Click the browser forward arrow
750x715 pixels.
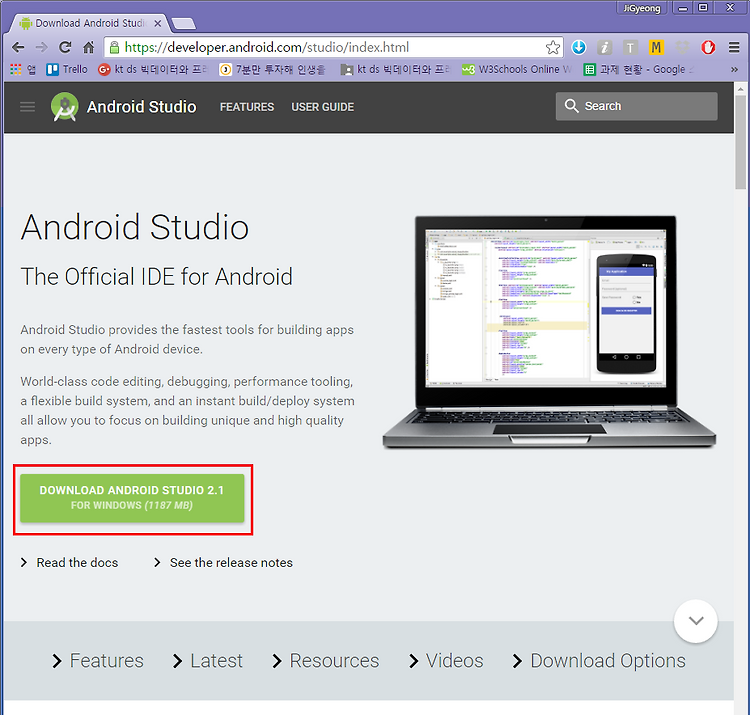[x=42, y=47]
